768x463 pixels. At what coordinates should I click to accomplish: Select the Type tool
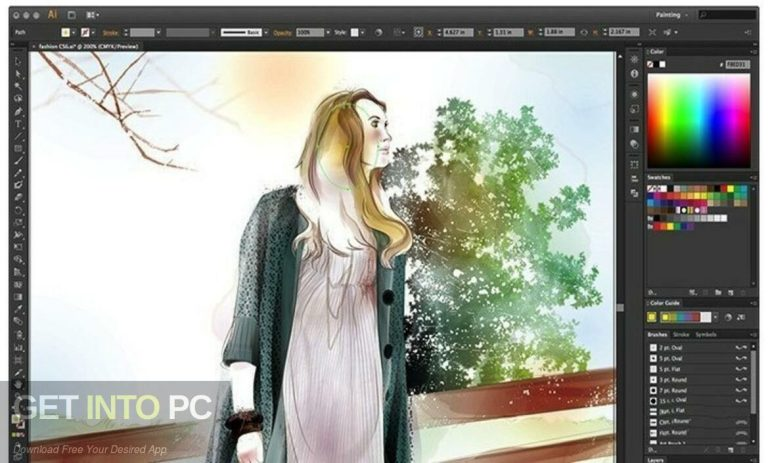pyautogui.click(x=19, y=123)
